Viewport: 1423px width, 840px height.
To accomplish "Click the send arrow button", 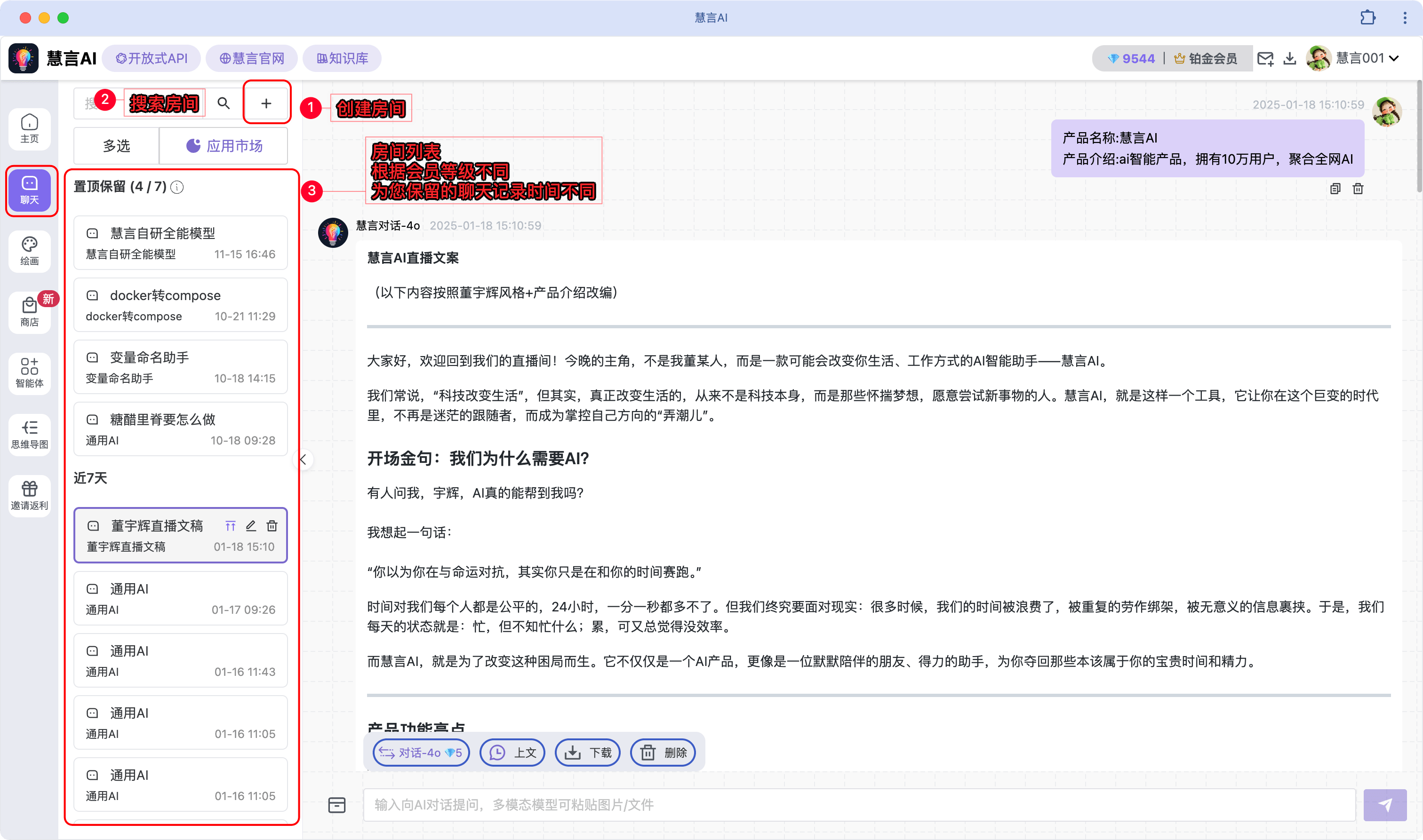I will 1385,805.
